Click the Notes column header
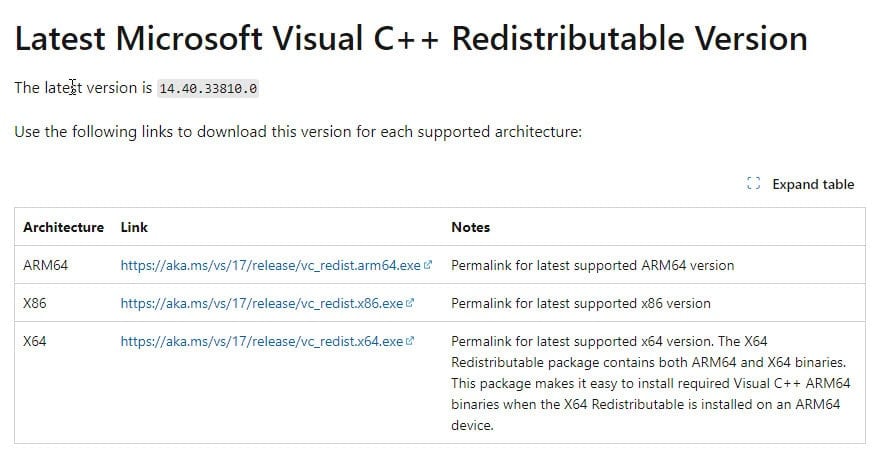 (x=470, y=227)
